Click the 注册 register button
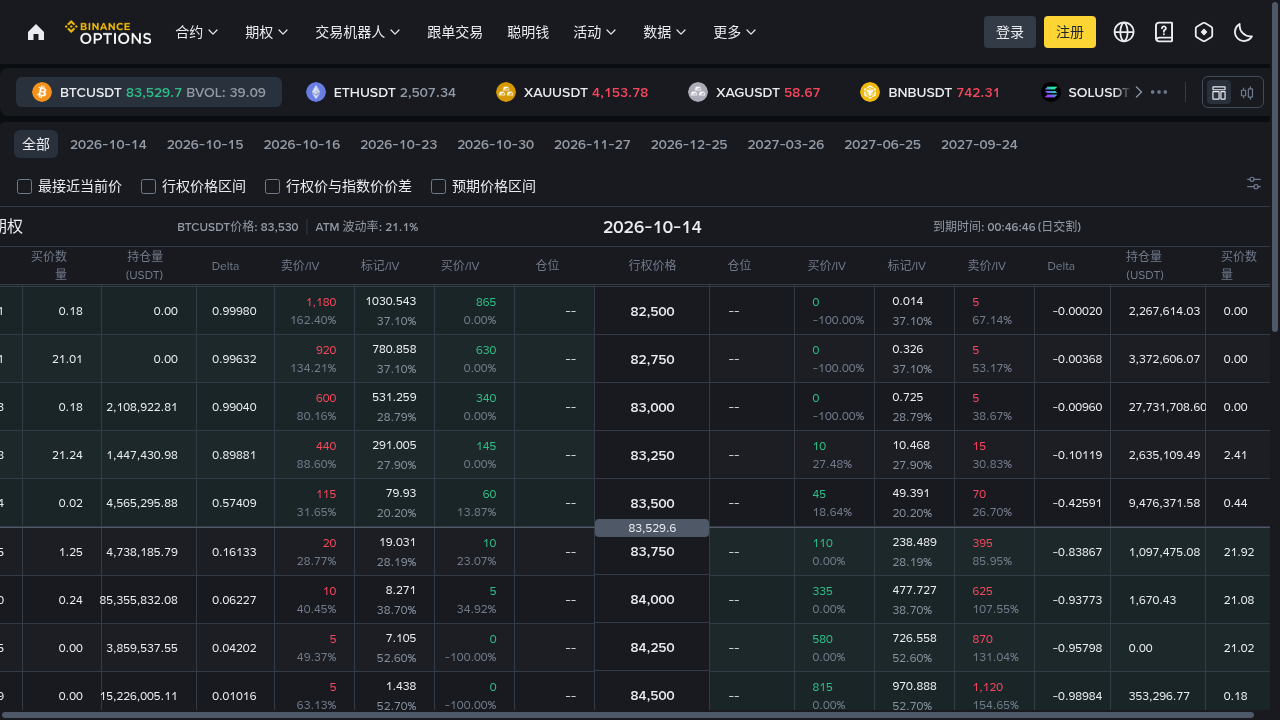 click(x=1070, y=32)
